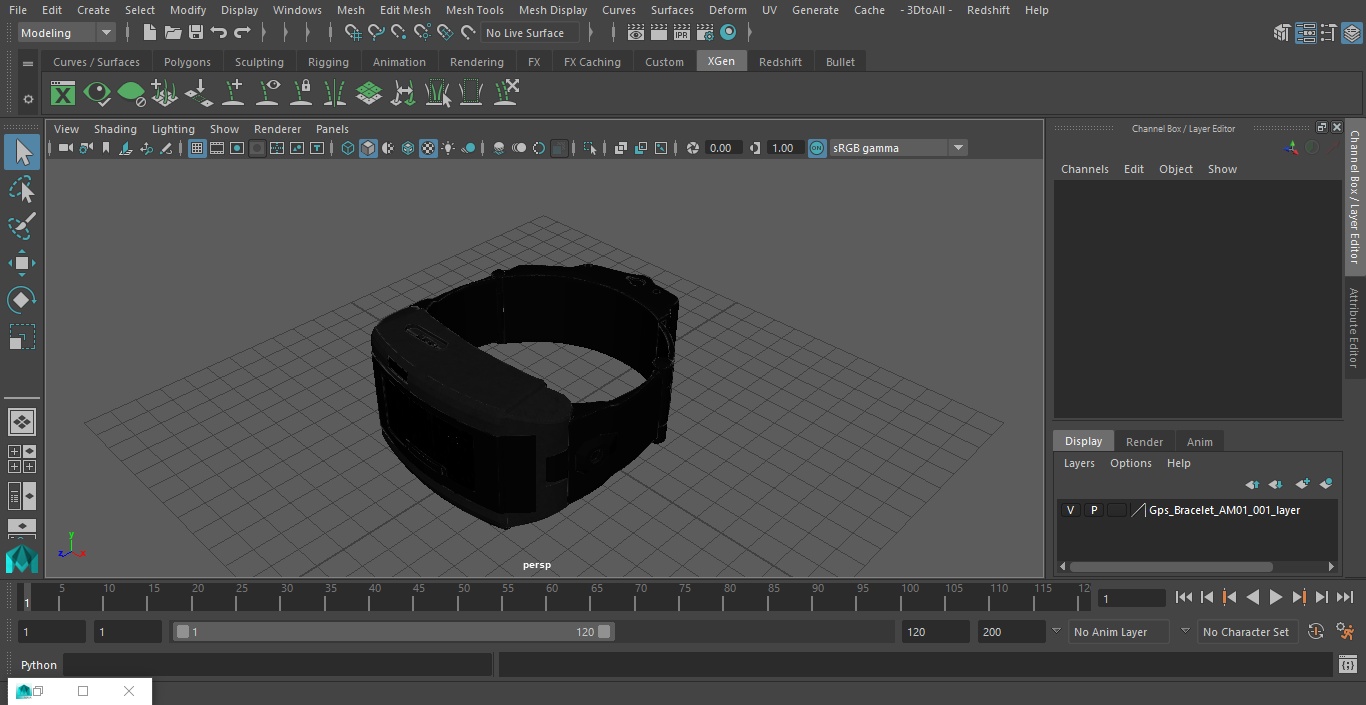Screen dimensions: 1366x705
Task: Play animation forward
Action: pos(1276,597)
